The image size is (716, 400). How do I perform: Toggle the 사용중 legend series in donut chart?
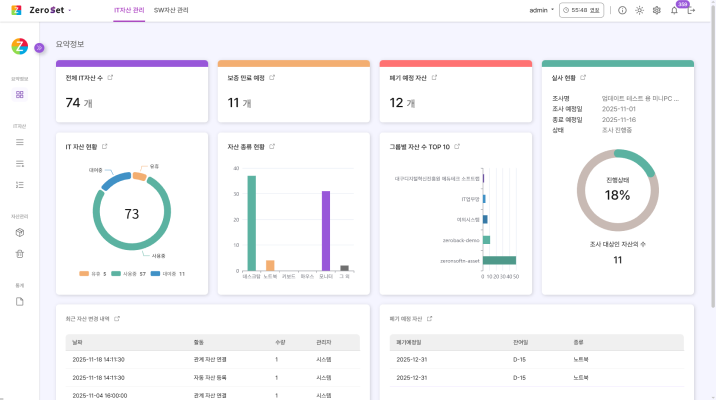128,273
